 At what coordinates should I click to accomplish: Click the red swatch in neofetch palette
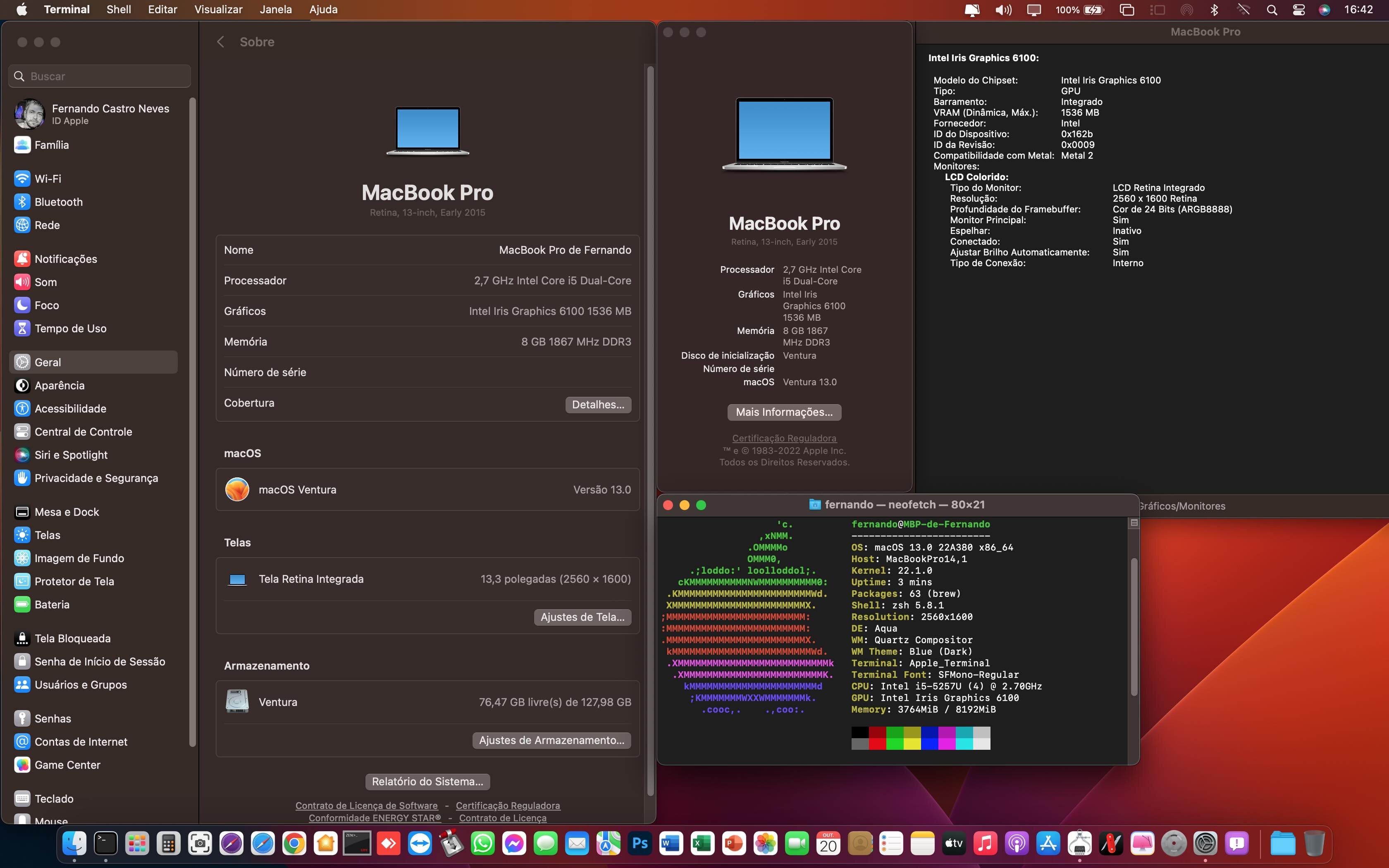(877, 744)
